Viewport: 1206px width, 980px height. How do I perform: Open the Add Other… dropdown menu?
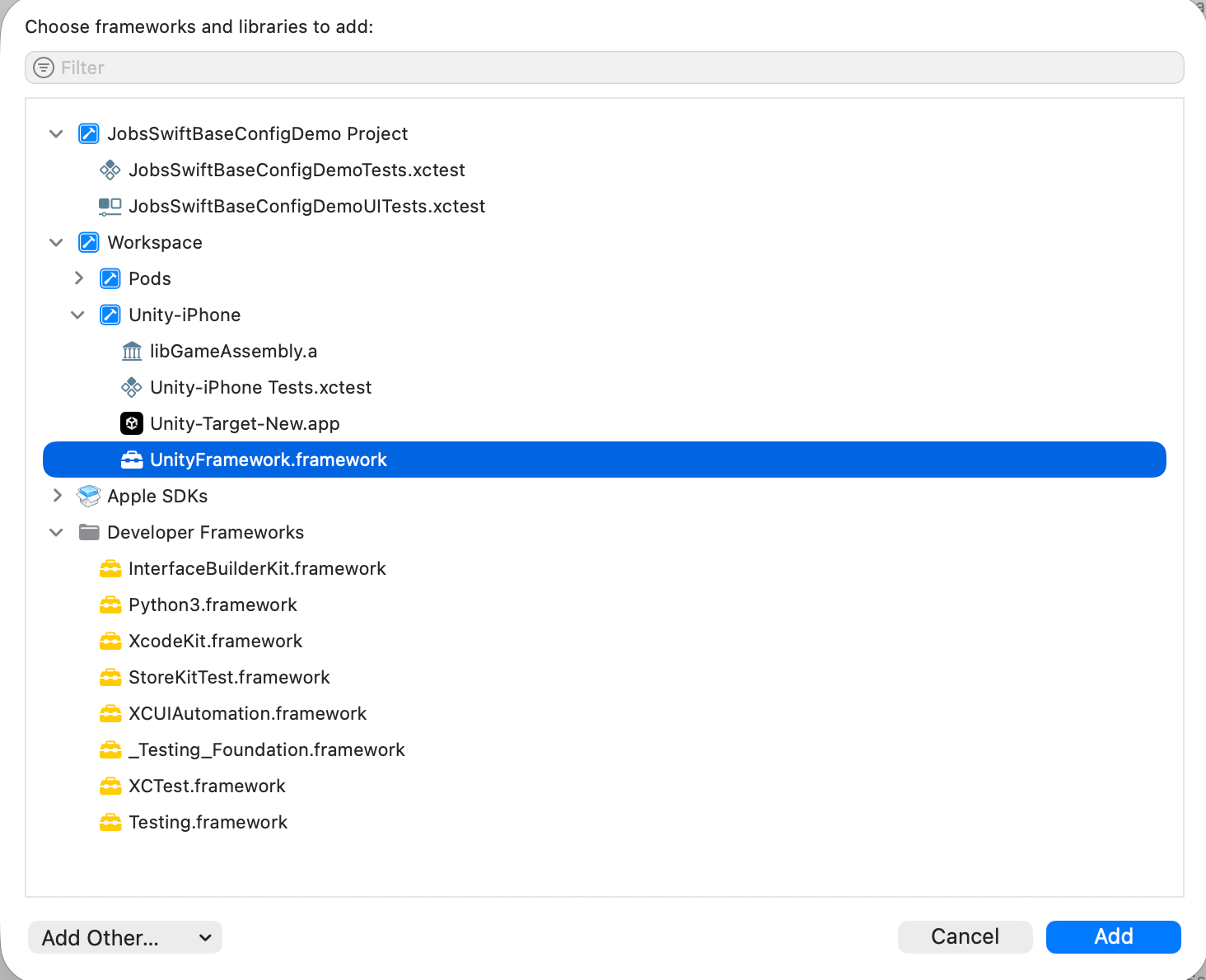coord(125,937)
